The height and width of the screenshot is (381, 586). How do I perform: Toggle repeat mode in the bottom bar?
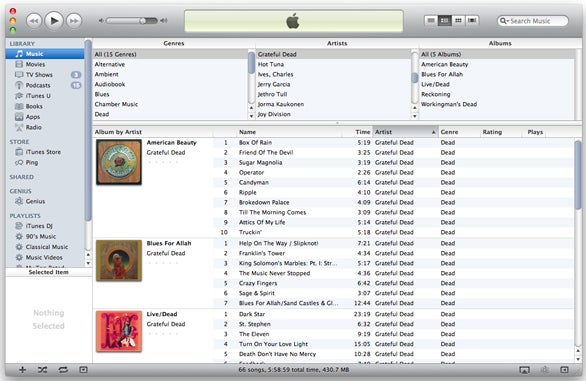[63, 370]
